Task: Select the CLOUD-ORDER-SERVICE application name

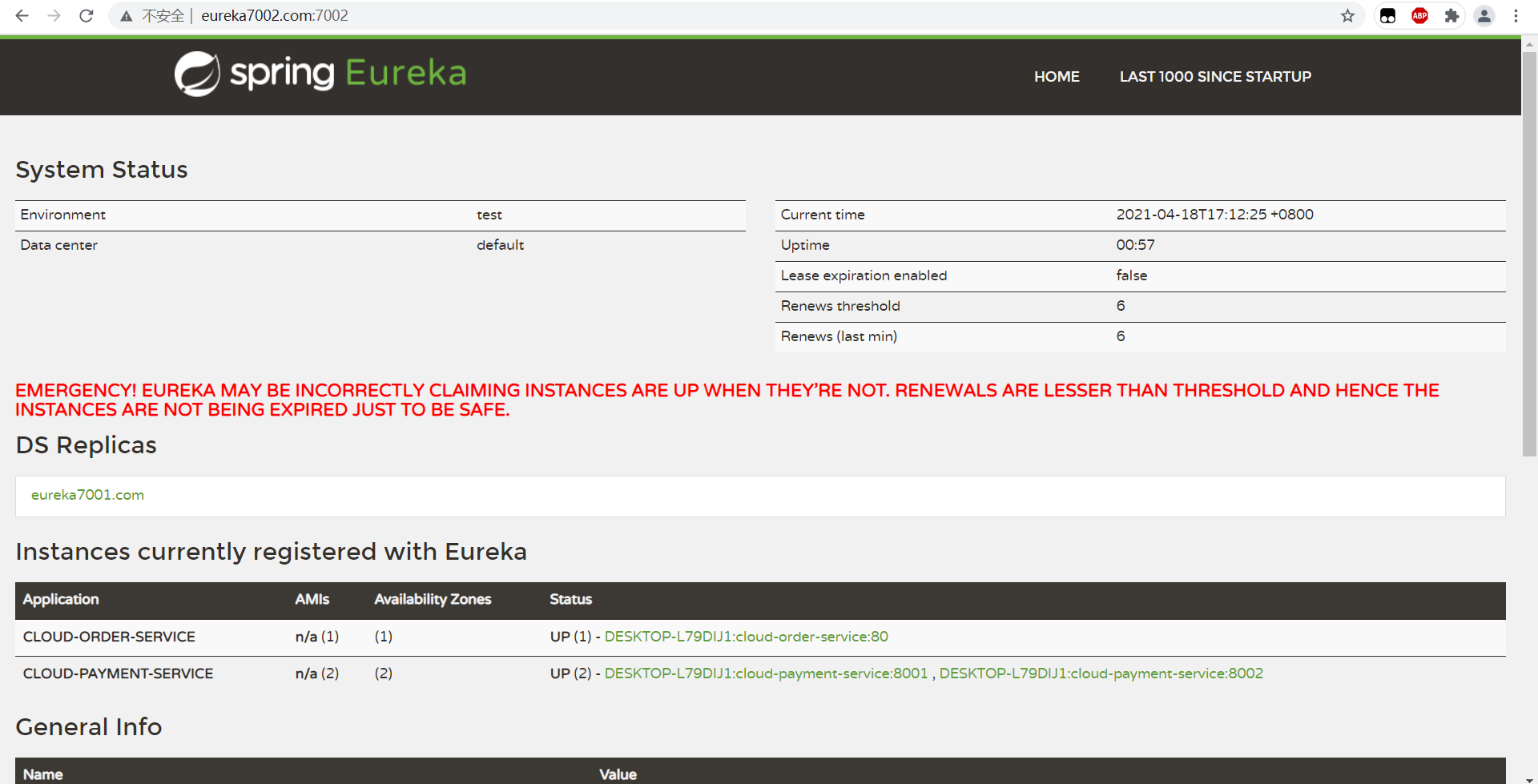Action: pos(109,637)
